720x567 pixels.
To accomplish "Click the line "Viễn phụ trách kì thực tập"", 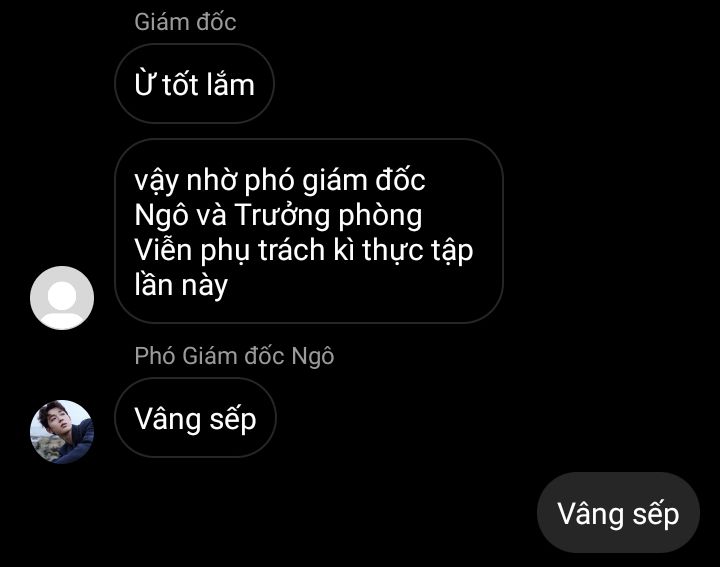I will (304, 250).
